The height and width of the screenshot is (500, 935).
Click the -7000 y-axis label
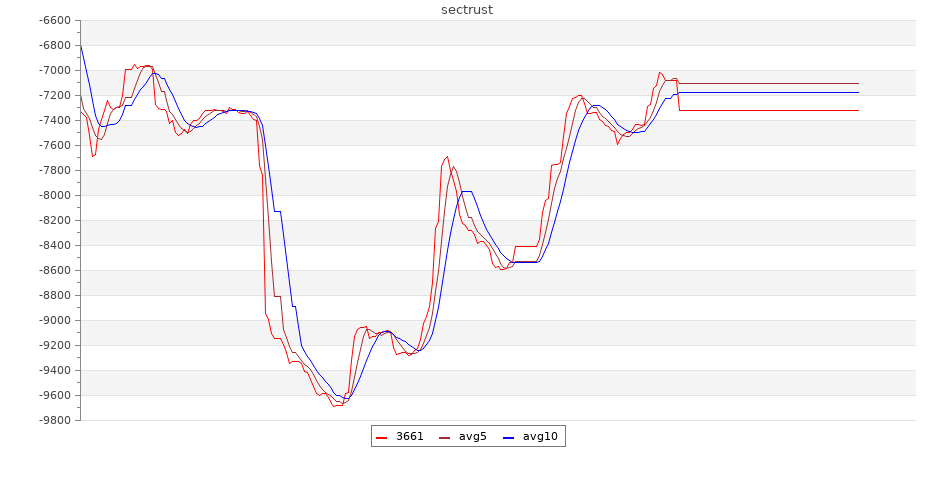pos(52,70)
